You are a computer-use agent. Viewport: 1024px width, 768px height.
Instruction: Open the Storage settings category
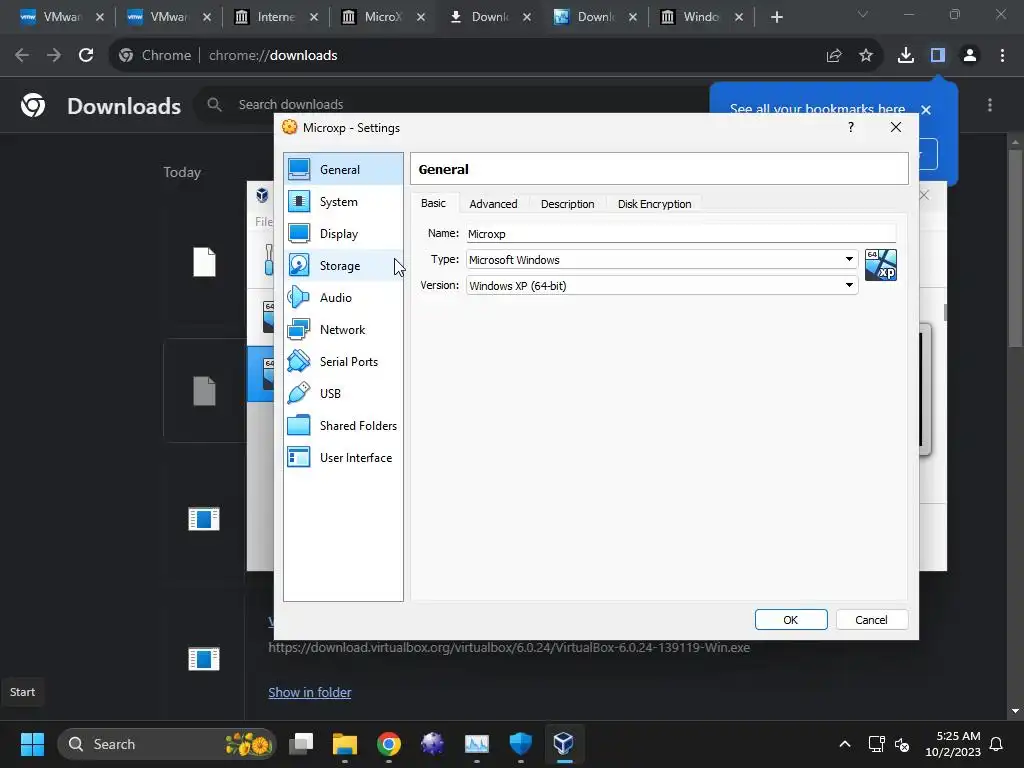point(344,266)
